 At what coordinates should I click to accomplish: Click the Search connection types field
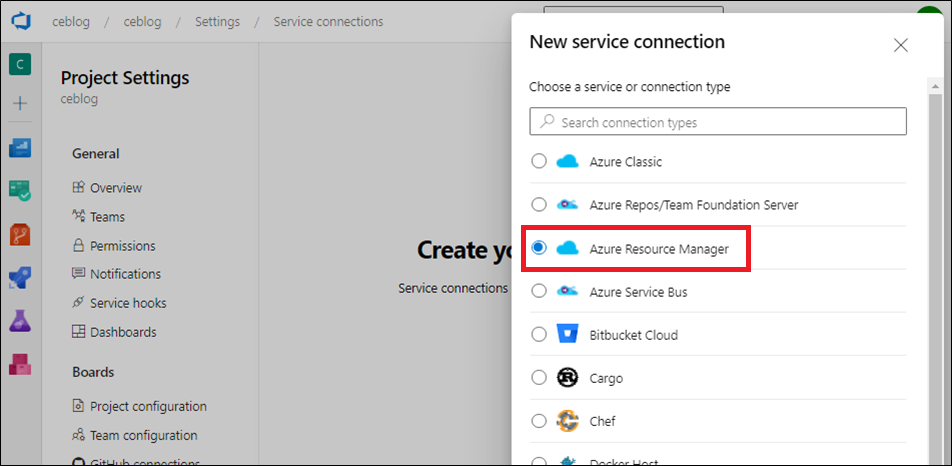[x=718, y=121]
